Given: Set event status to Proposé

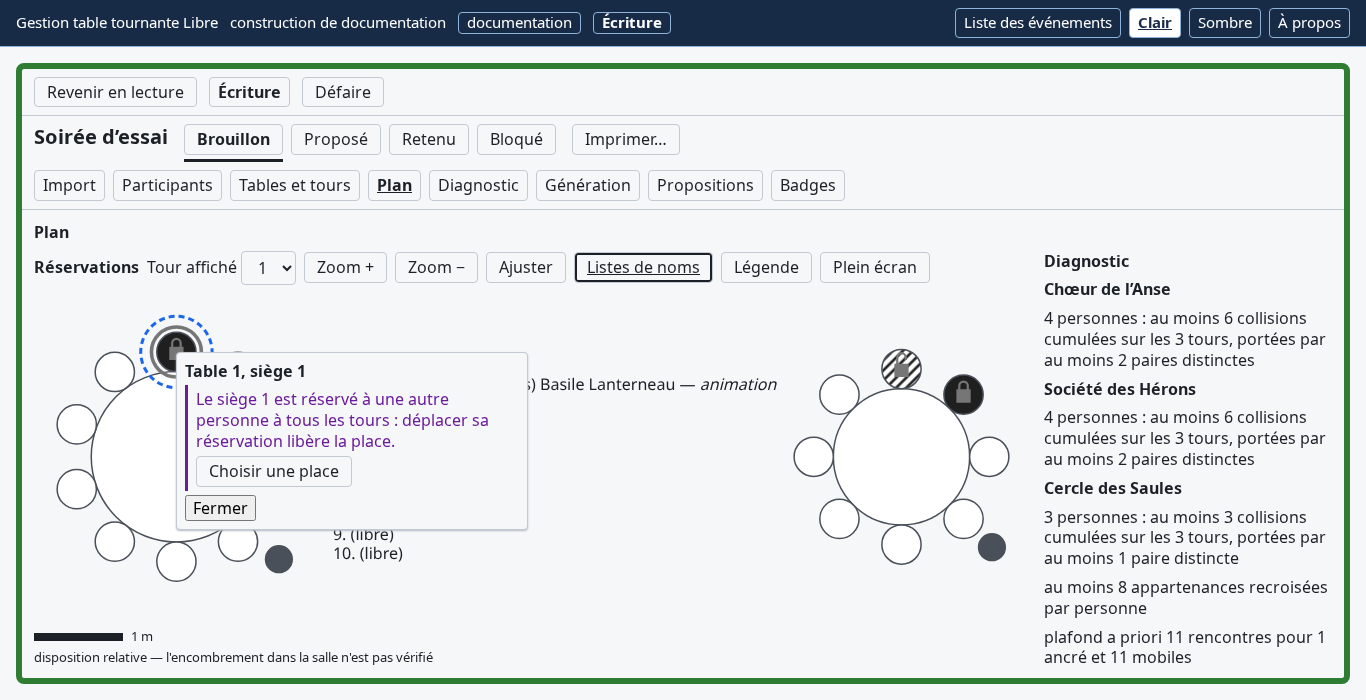Looking at the screenshot, I should point(336,140).
